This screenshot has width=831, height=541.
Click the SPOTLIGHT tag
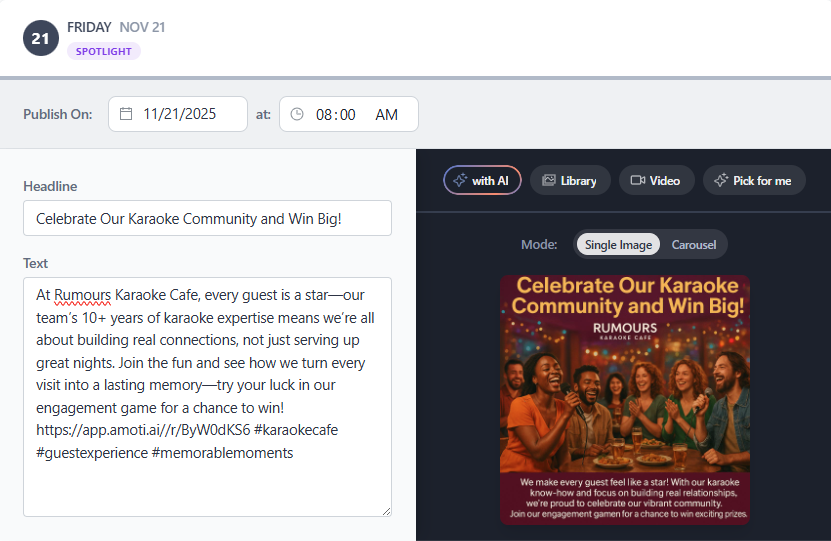click(x=104, y=52)
